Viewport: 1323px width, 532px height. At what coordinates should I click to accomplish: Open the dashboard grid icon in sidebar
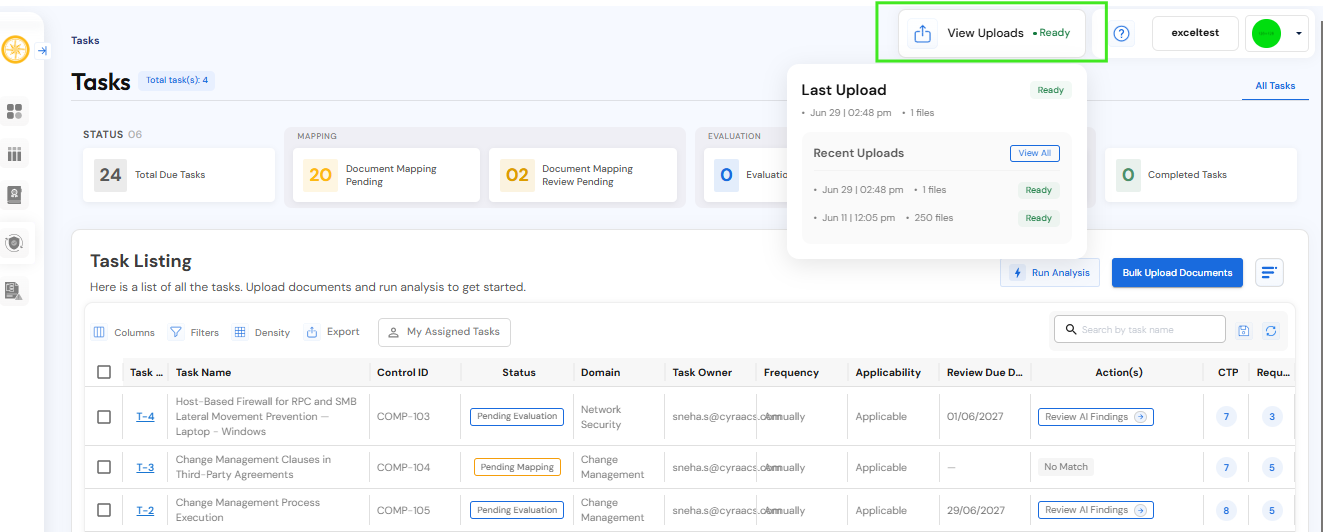coord(15,111)
